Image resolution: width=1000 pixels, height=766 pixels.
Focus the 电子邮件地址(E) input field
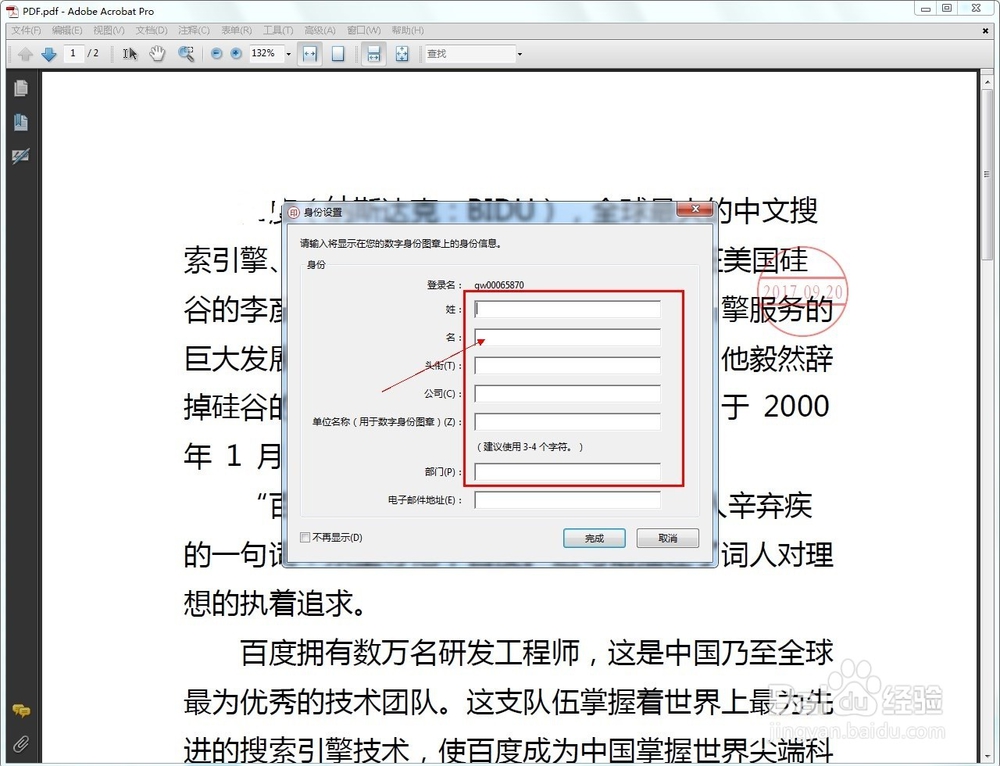(x=568, y=500)
